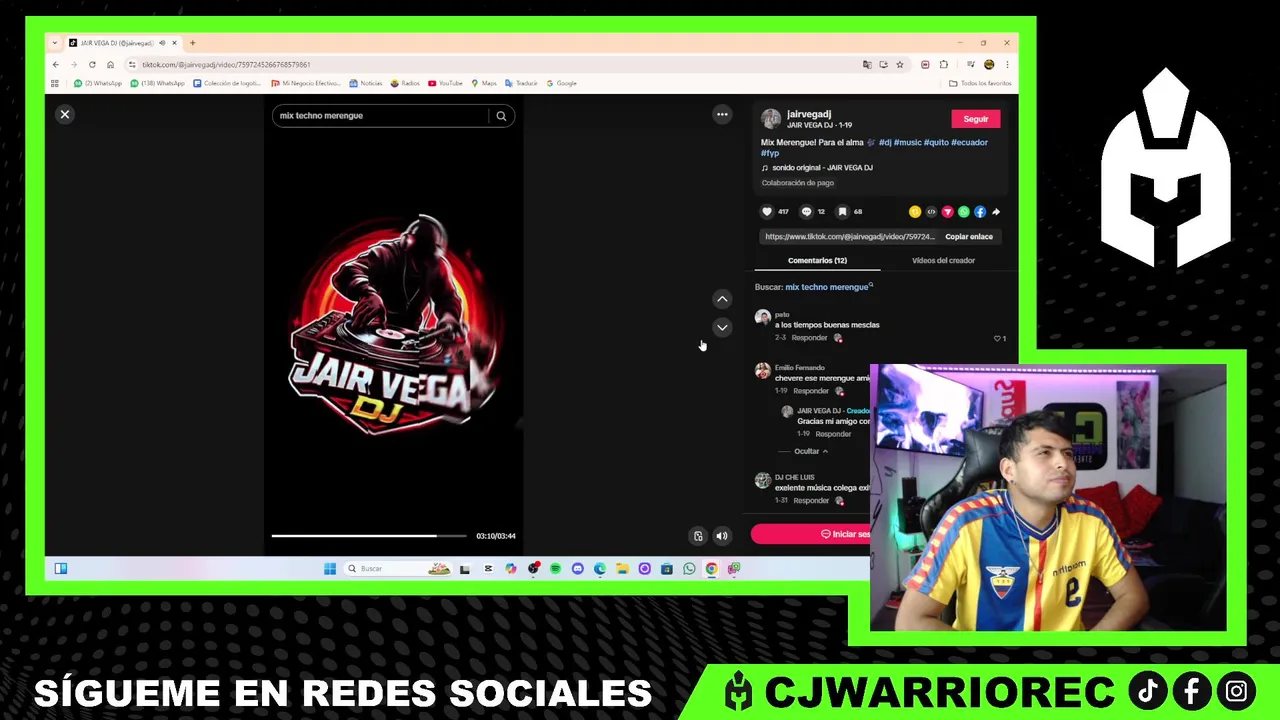The width and height of the screenshot is (1280, 720).
Task: Click the video search input field
Action: click(x=380, y=116)
